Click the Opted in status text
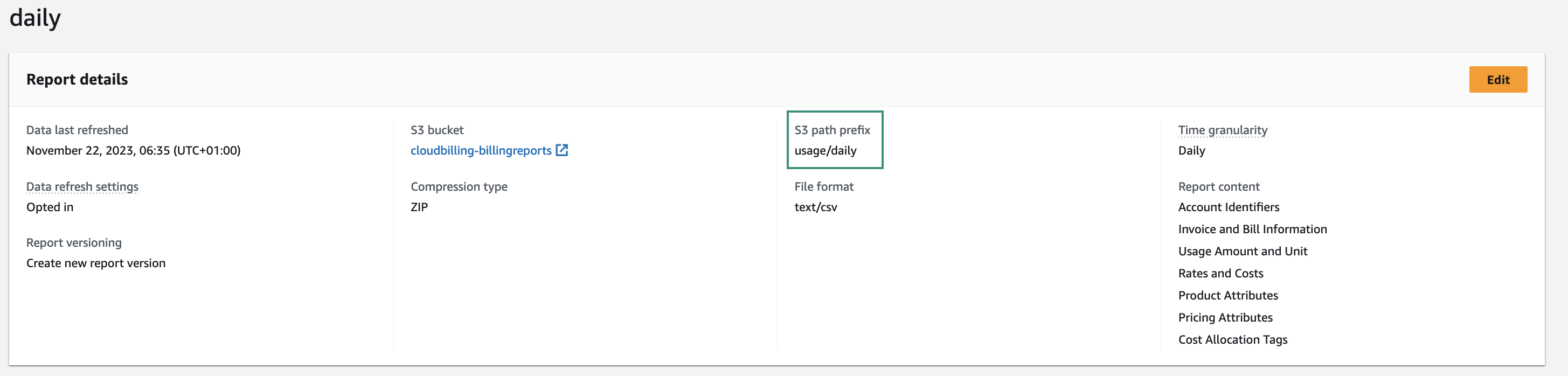Screen dimensions: 1568x376 coord(50,207)
